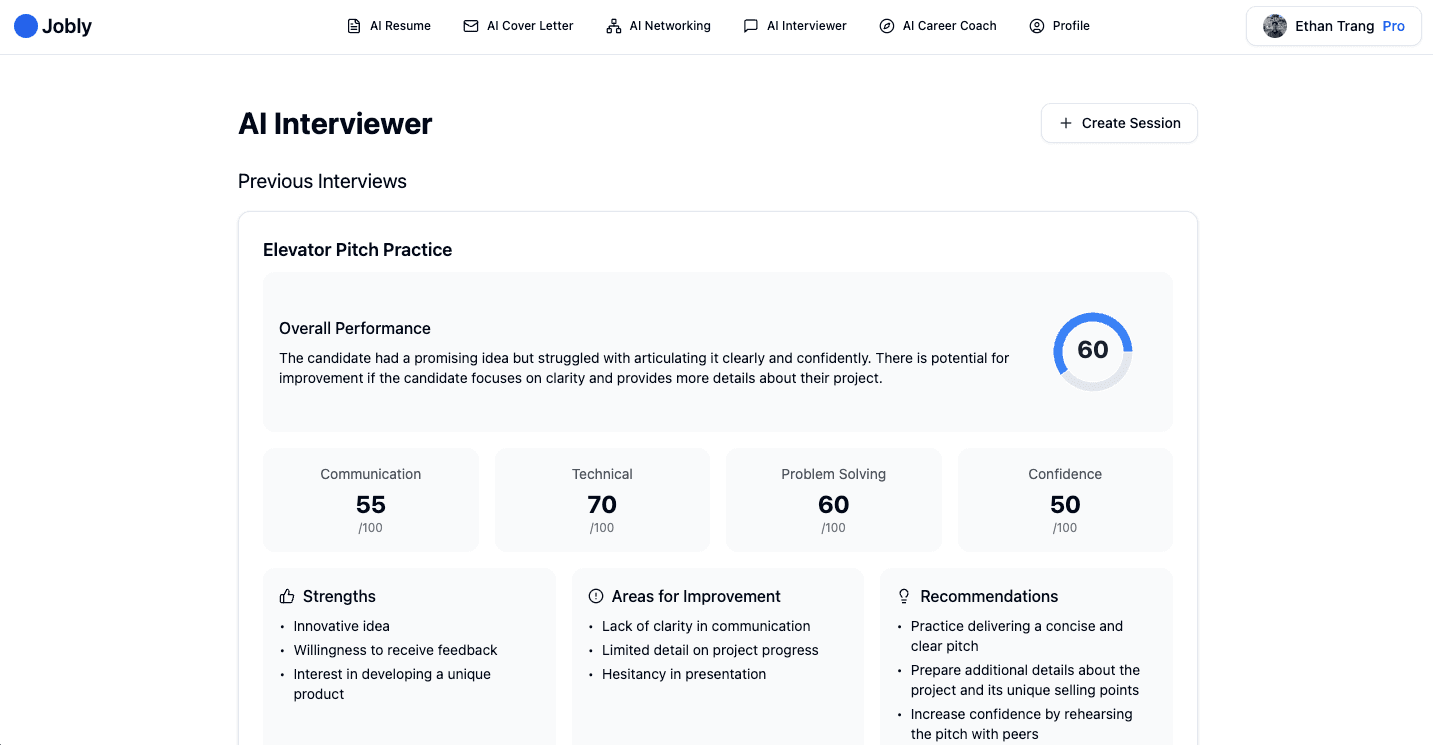Click the lightbulb icon beside Recommendations
The width and height of the screenshot is (1433, 745).
(x=903, y=595)
